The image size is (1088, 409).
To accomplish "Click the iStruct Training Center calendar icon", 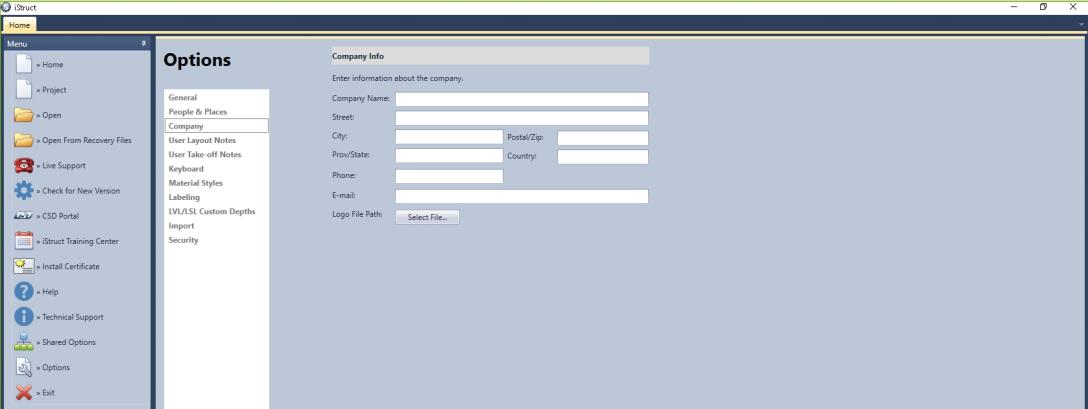I will [24, 241].
